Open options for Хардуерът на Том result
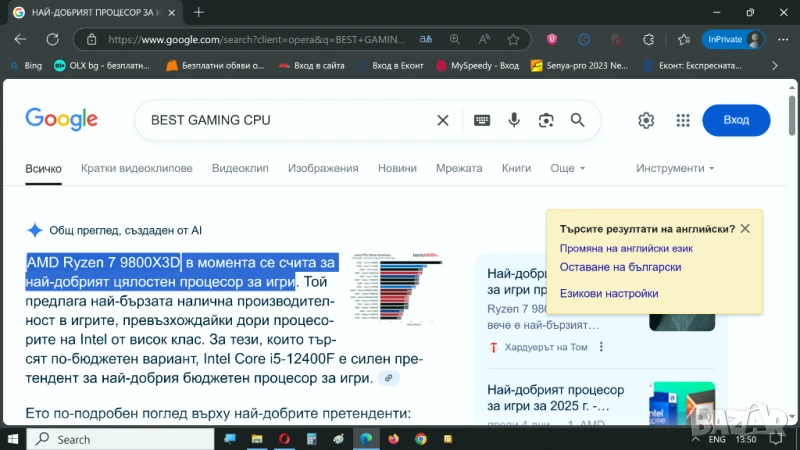 click(600, 347)
